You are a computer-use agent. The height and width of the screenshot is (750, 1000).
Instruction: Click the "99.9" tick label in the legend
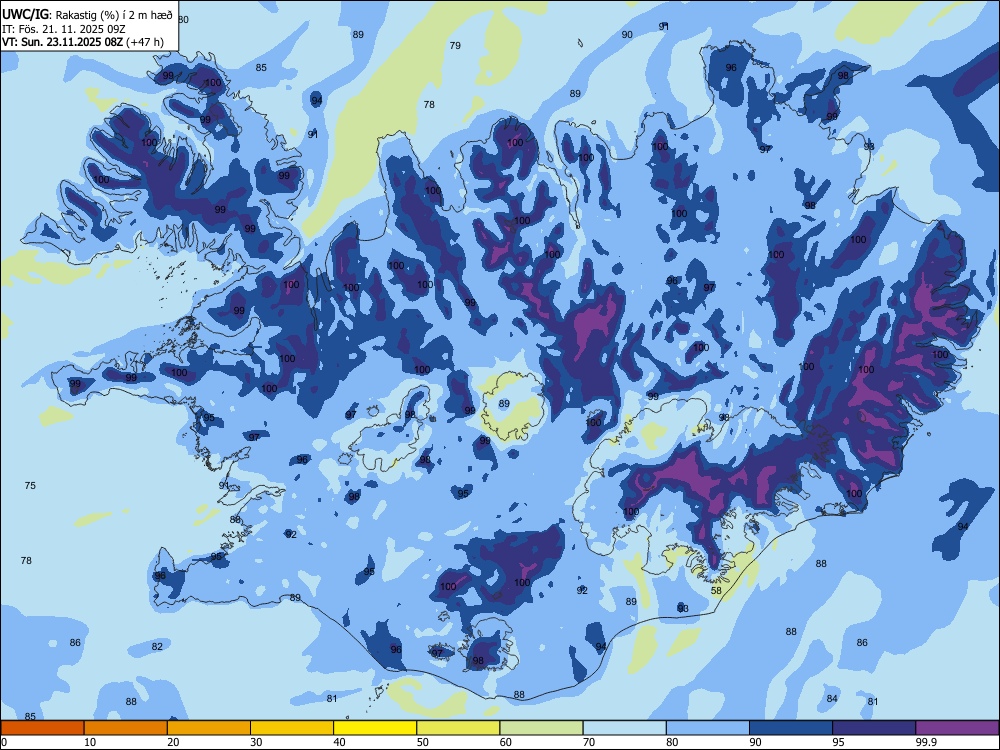pos(926,742)
